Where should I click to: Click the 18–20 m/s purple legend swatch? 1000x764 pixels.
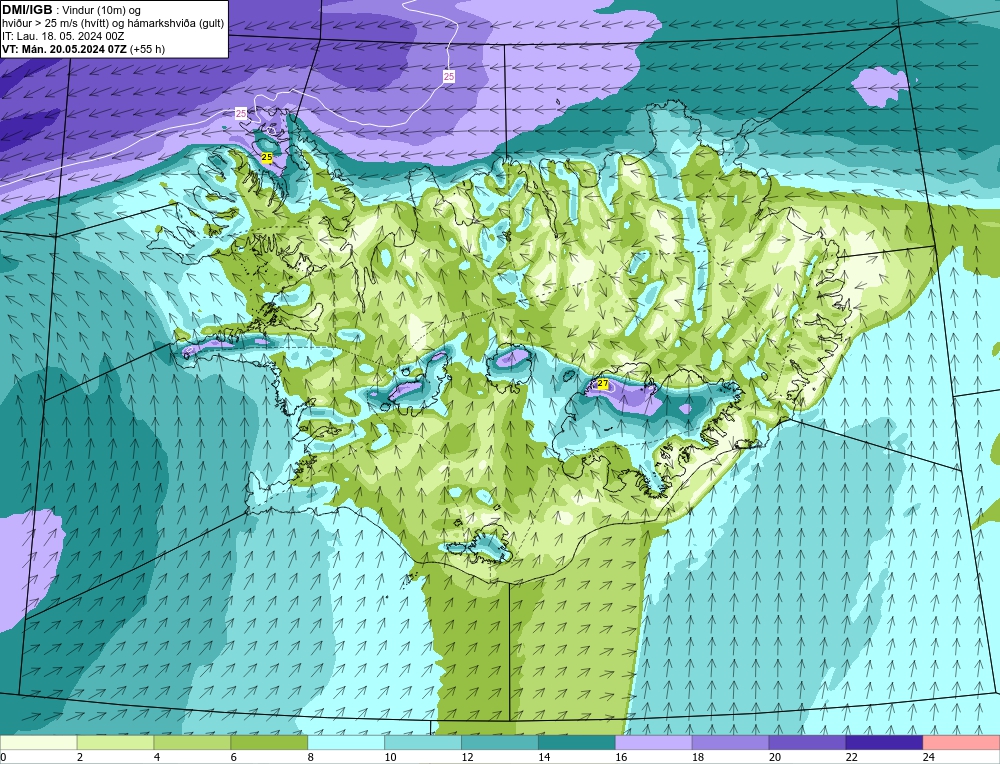pyautogui.click(x=730, y=742)
